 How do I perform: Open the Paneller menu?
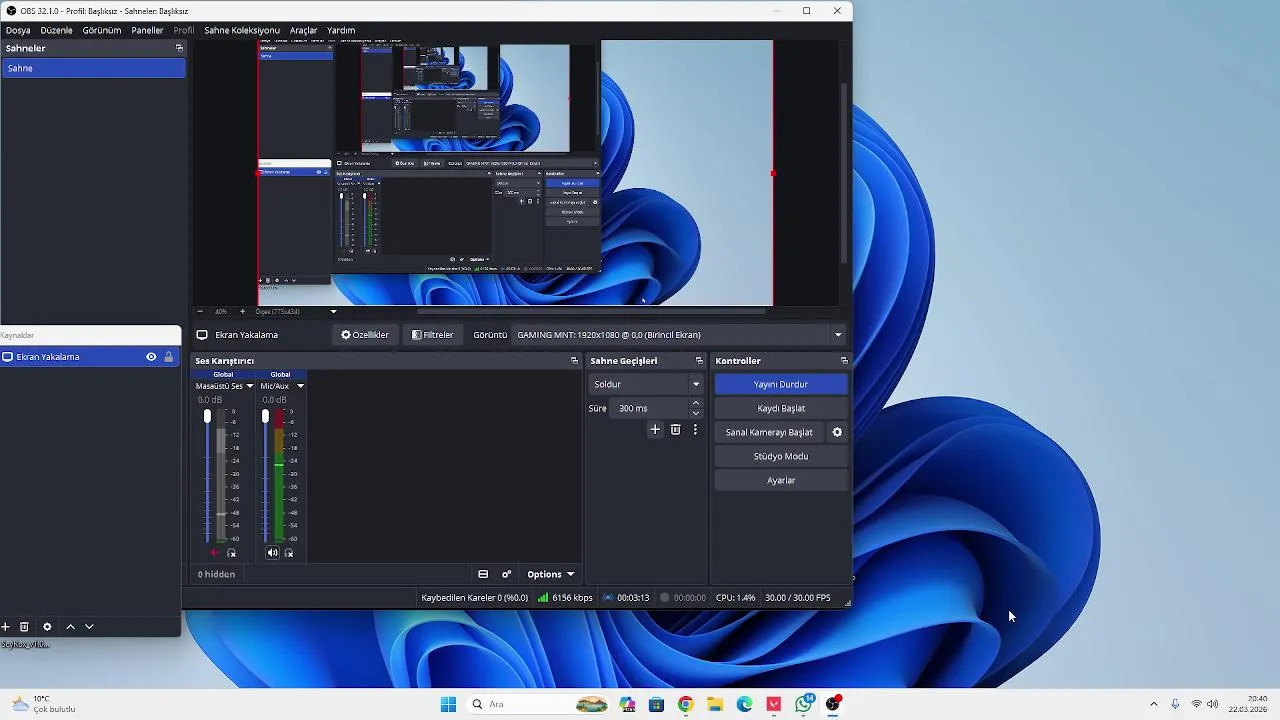[147, 30]
